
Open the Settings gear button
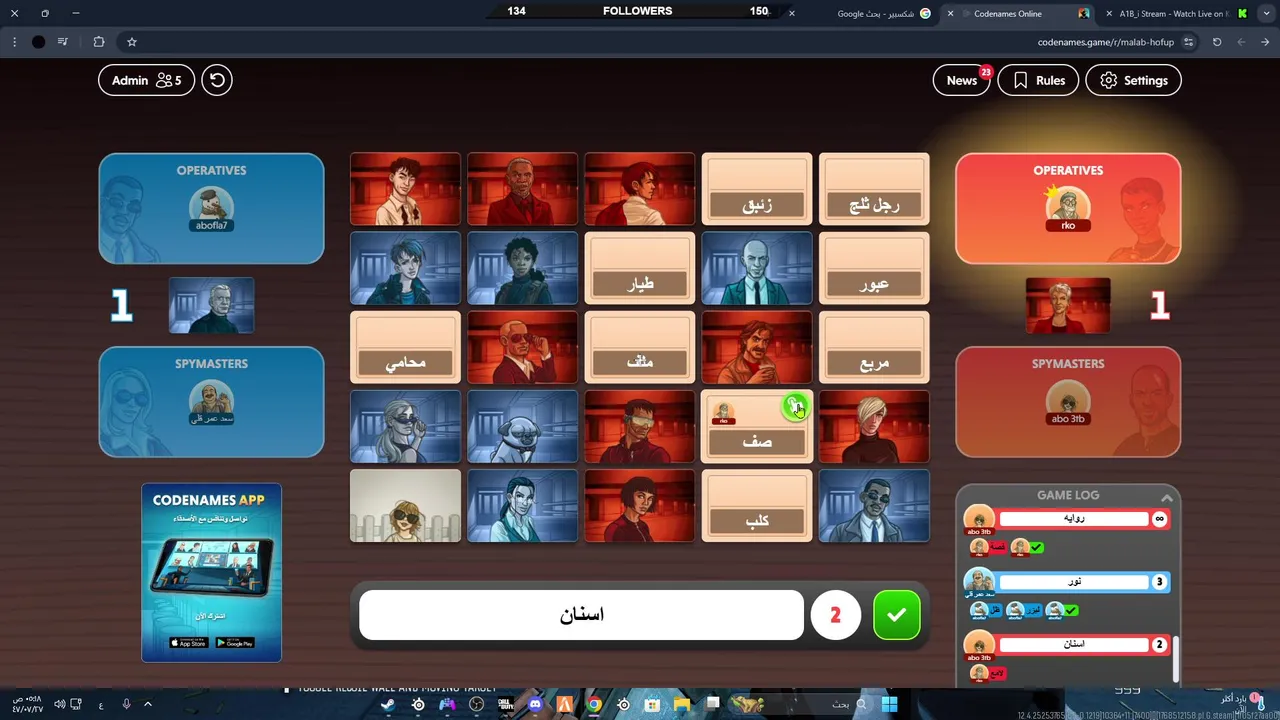click(x=1134, y=80)
